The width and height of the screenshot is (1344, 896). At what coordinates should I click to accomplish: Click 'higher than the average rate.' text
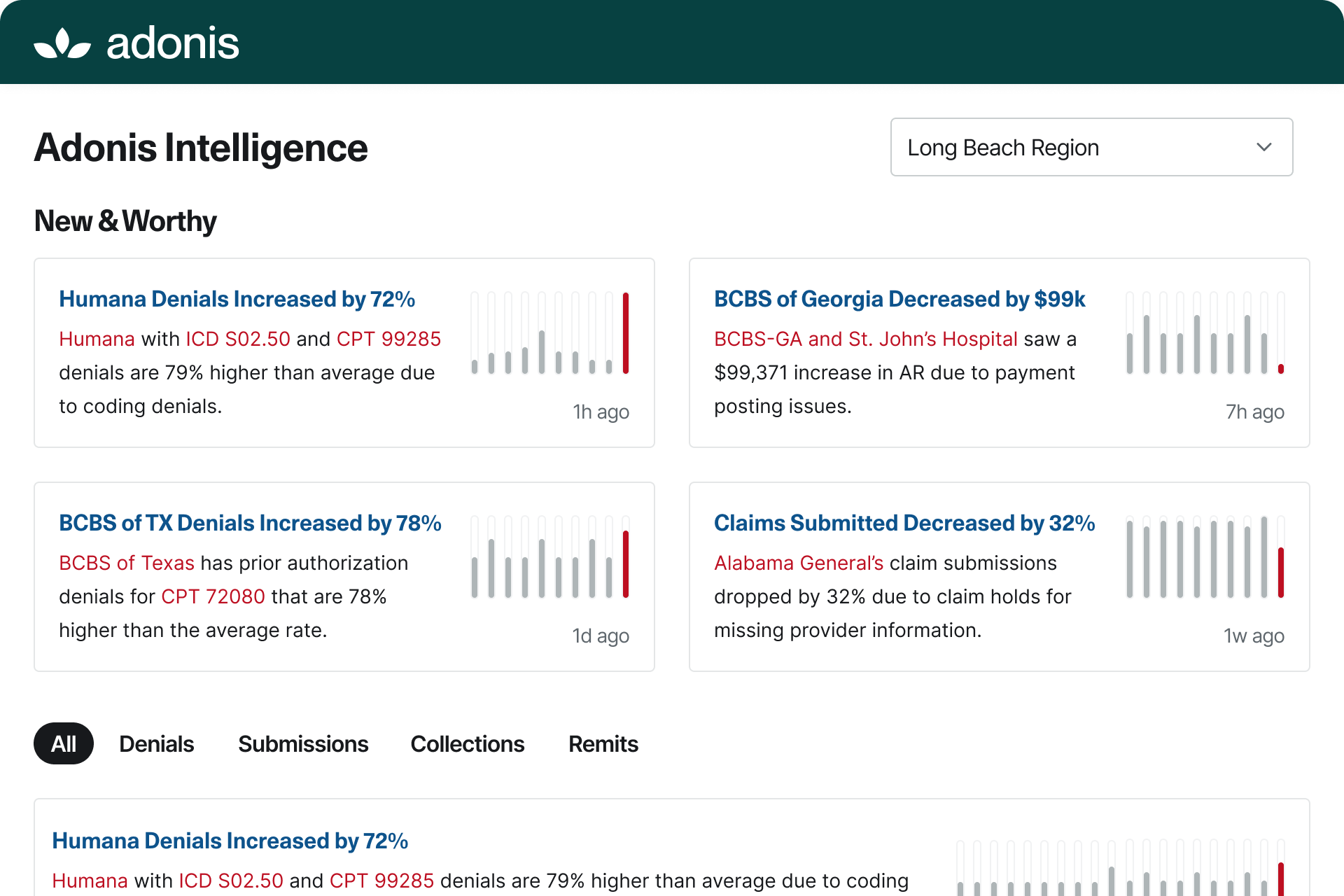(x=193, y=630)
